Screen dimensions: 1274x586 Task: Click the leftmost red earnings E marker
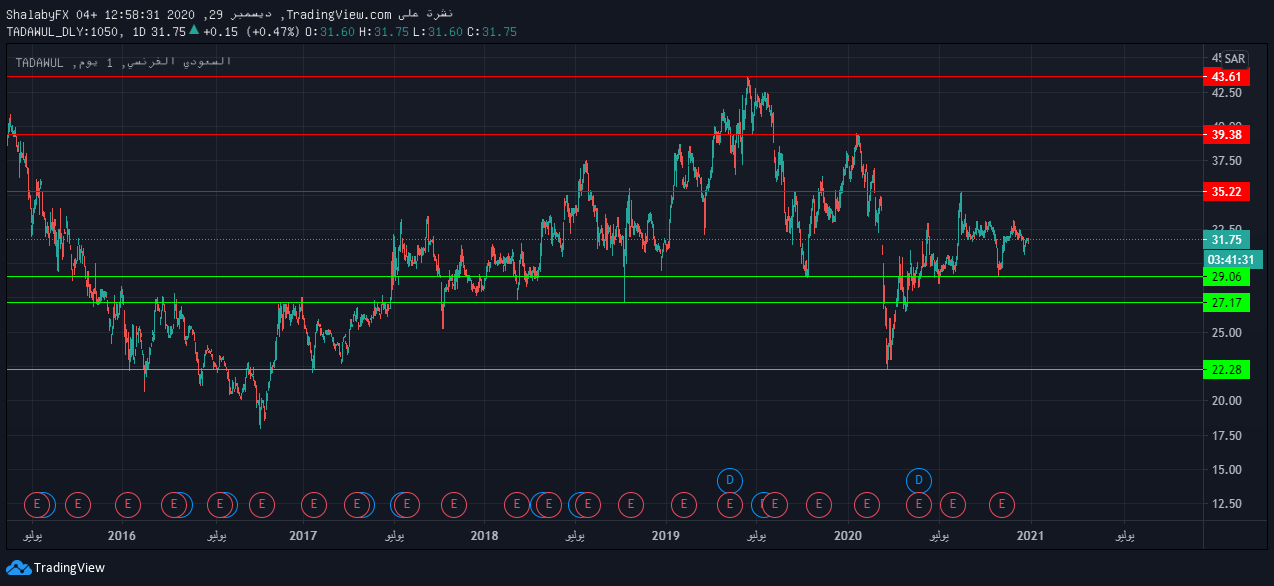38,505
